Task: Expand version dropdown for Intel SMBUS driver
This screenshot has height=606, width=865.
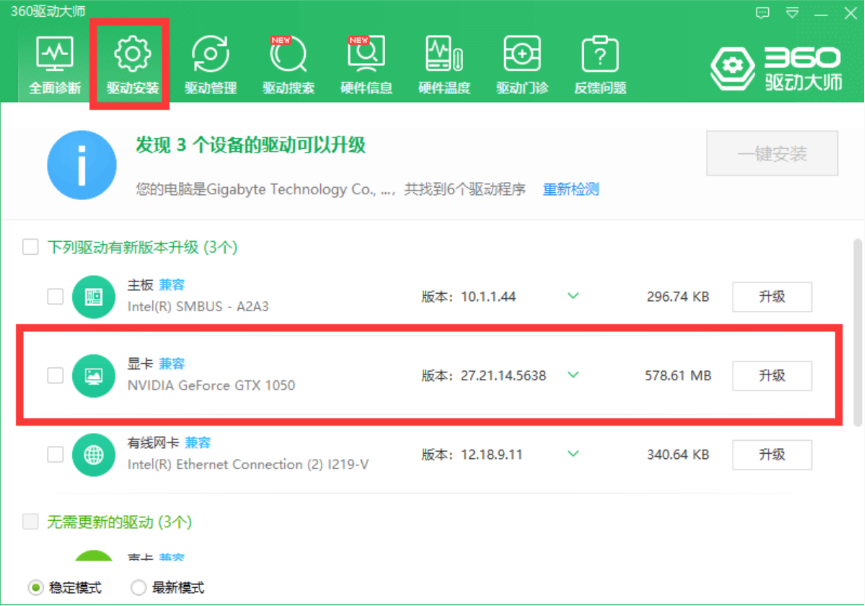Action: pyautogui.click(x=573, y=296)
